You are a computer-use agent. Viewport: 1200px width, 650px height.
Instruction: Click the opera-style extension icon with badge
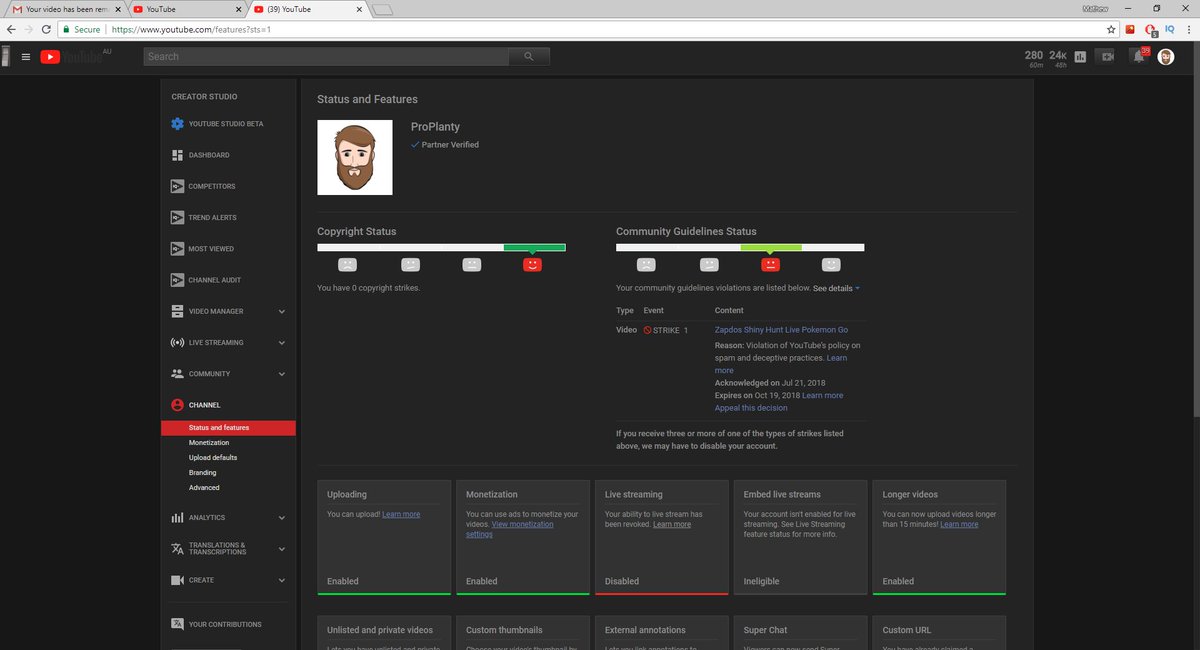click(x=1150, y=31)
